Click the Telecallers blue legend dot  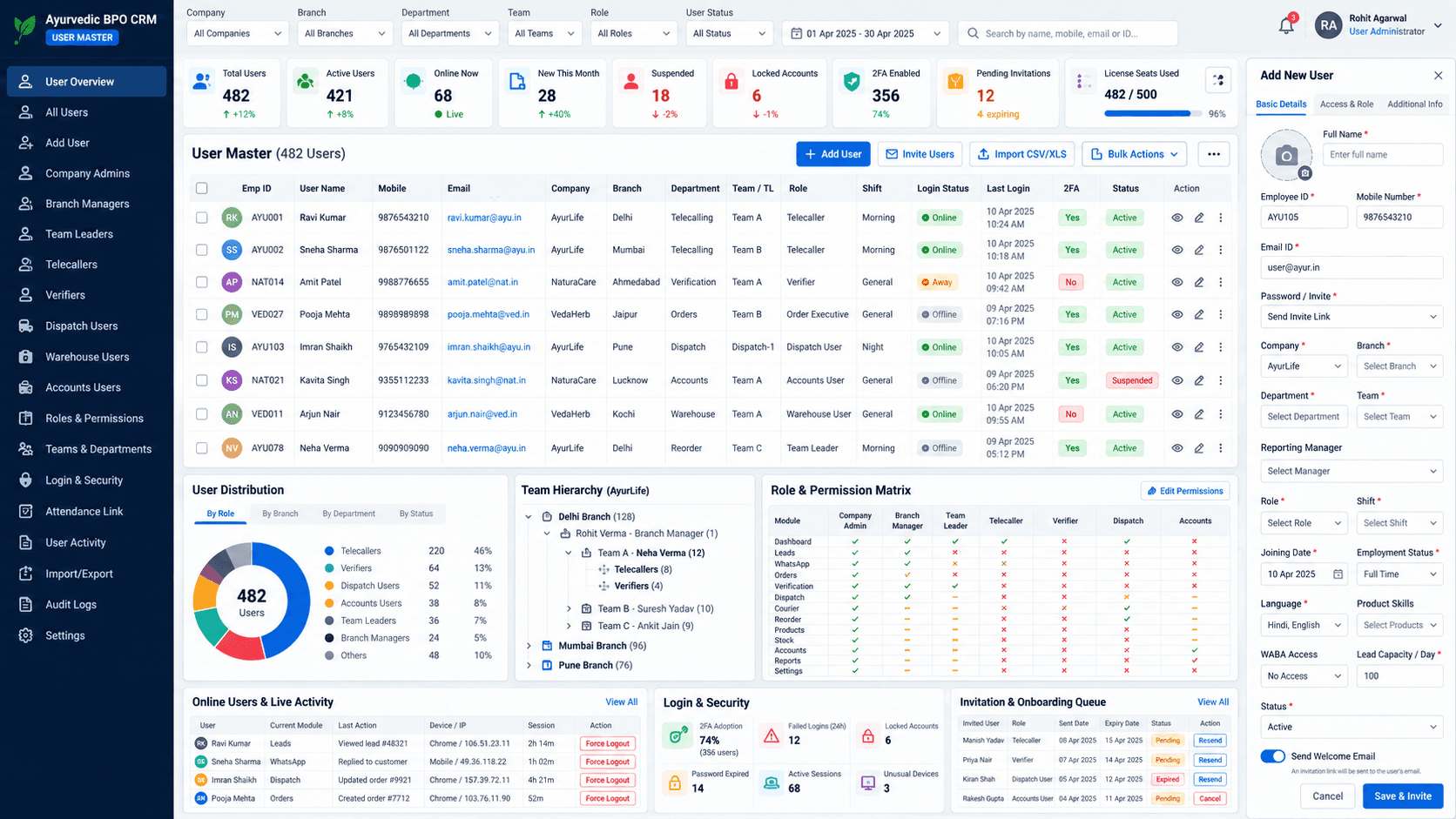tap(329, 551)
